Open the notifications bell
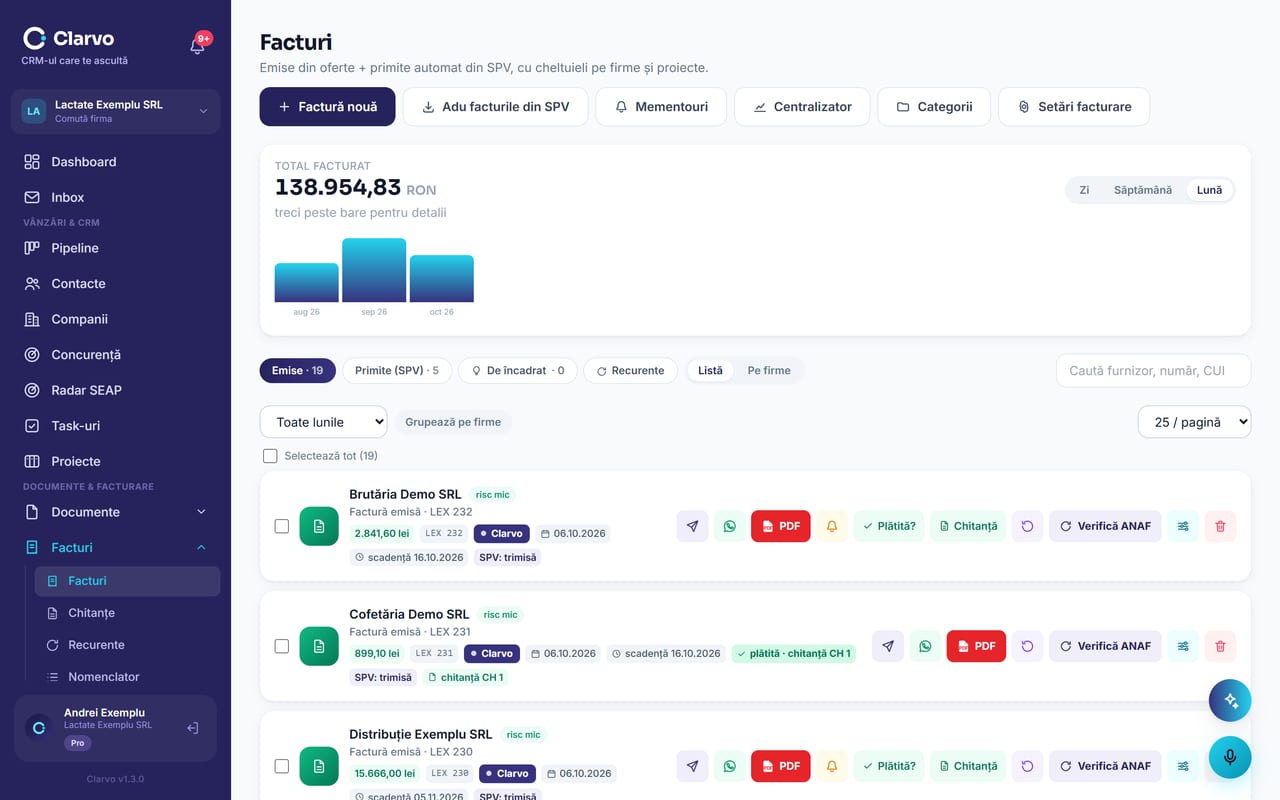 (197, 45)
